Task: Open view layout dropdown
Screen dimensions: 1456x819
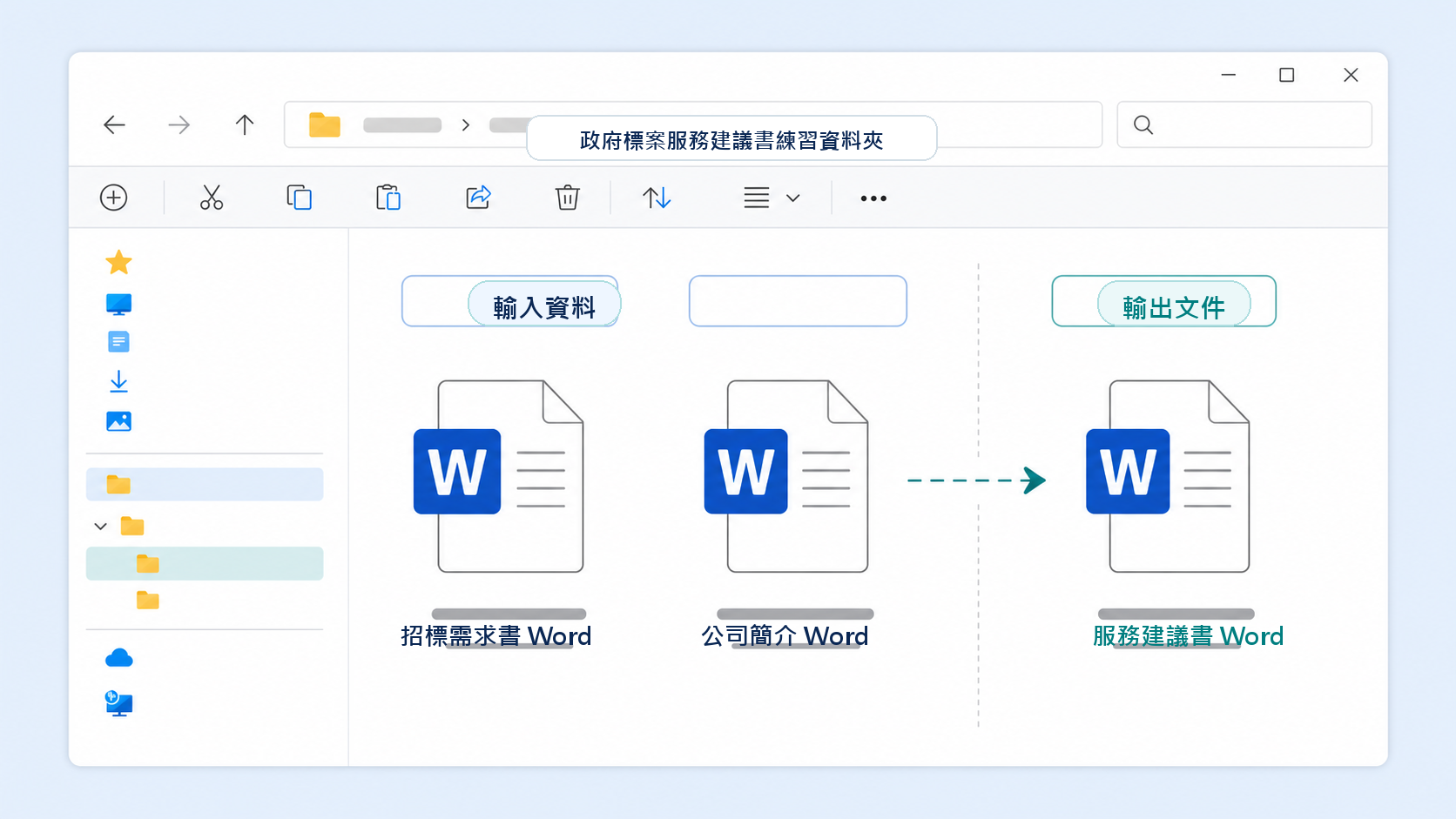Action: [772, 198]
